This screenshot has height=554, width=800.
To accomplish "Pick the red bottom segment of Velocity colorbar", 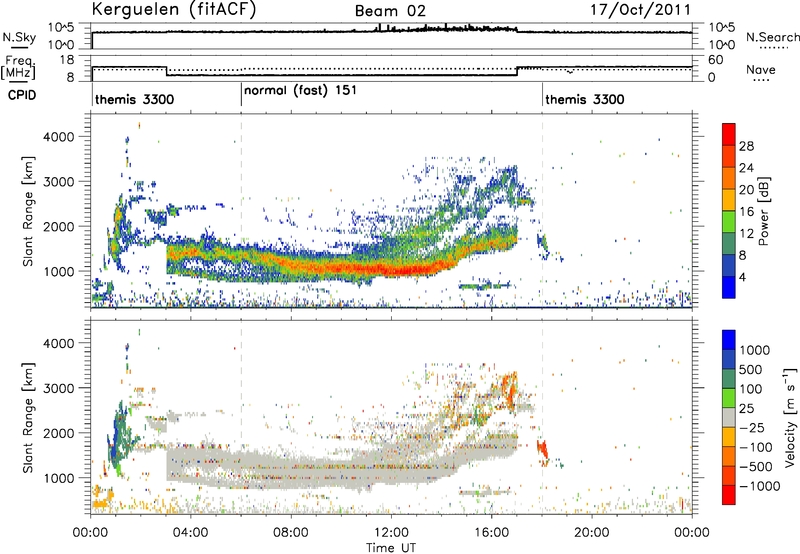I will (729, 495).
